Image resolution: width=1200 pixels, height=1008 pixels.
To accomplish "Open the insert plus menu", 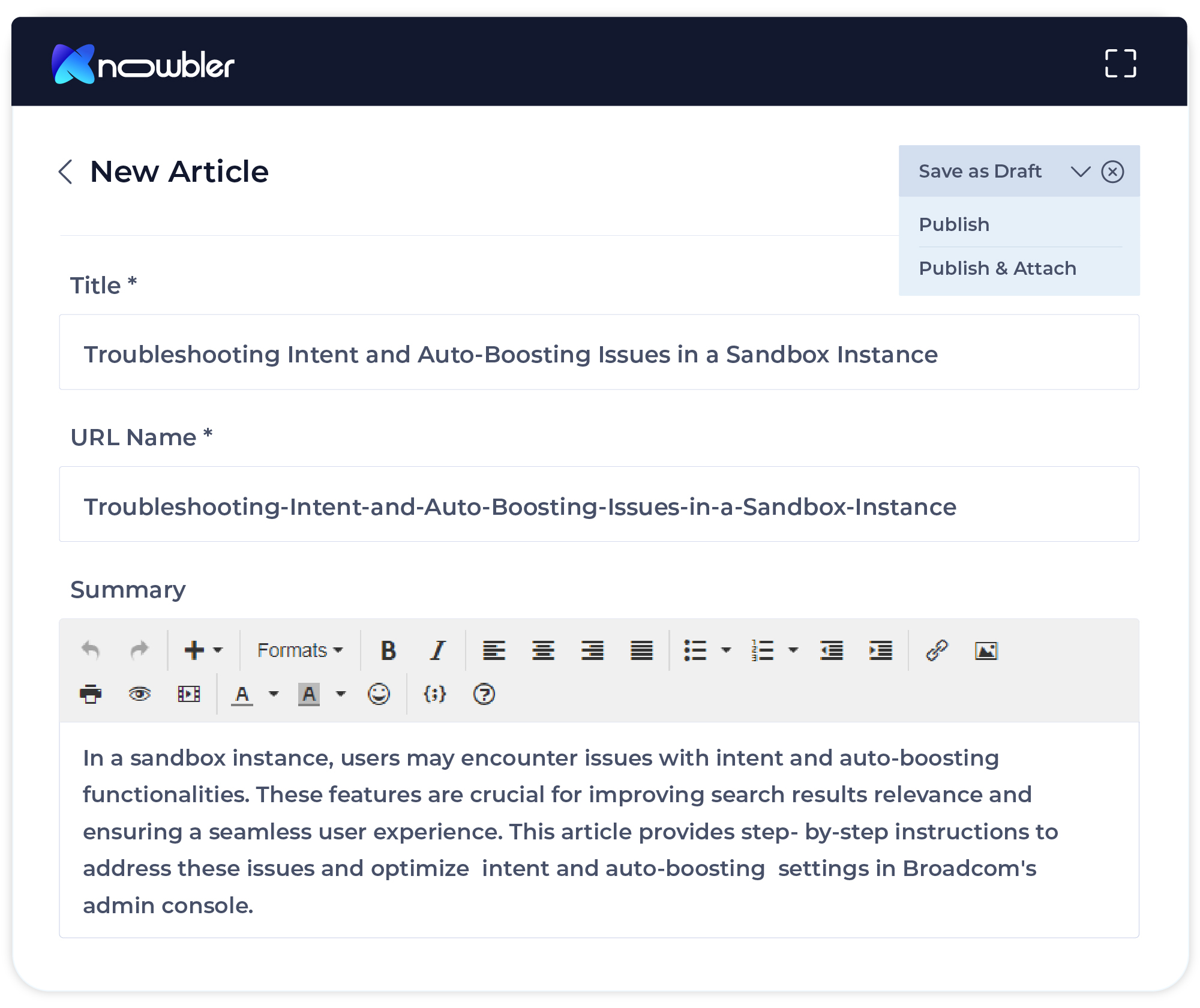I will tap(203, 650).
